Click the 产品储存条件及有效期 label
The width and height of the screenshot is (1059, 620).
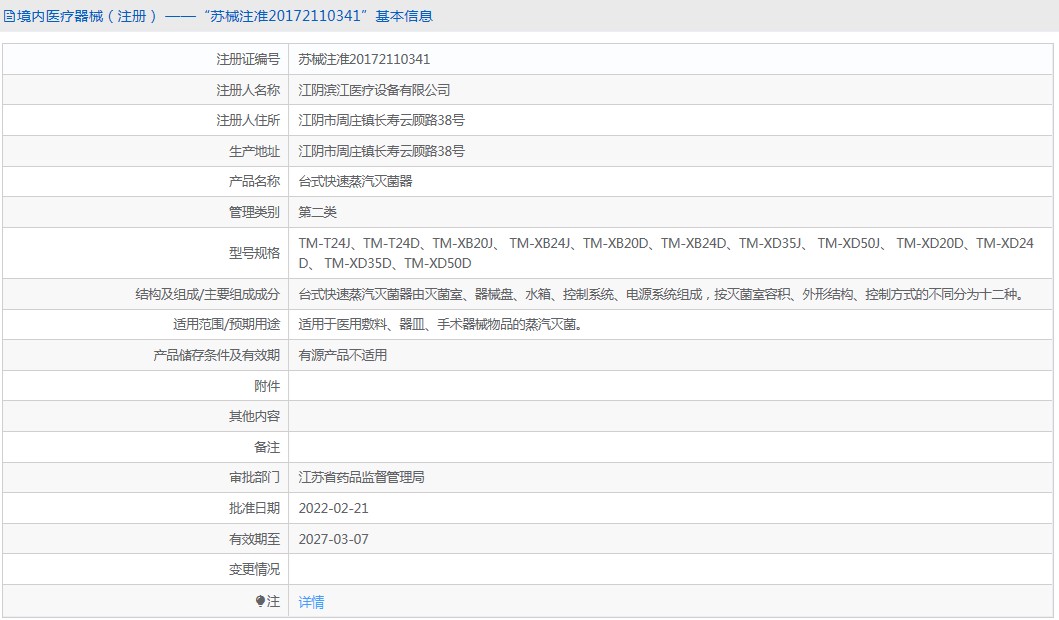[x=216, y=355]
